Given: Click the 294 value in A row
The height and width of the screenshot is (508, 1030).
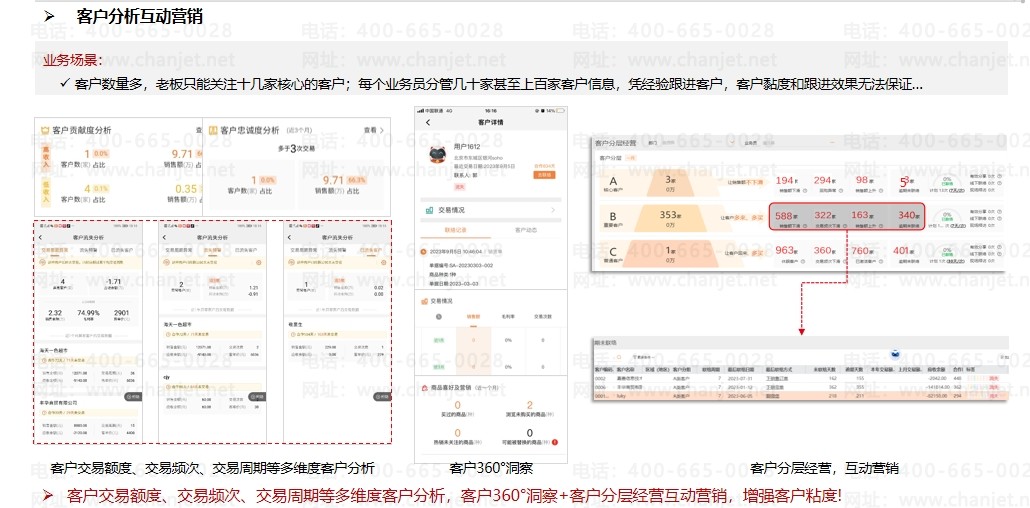Looking at the screenshot, I should 824,180.
